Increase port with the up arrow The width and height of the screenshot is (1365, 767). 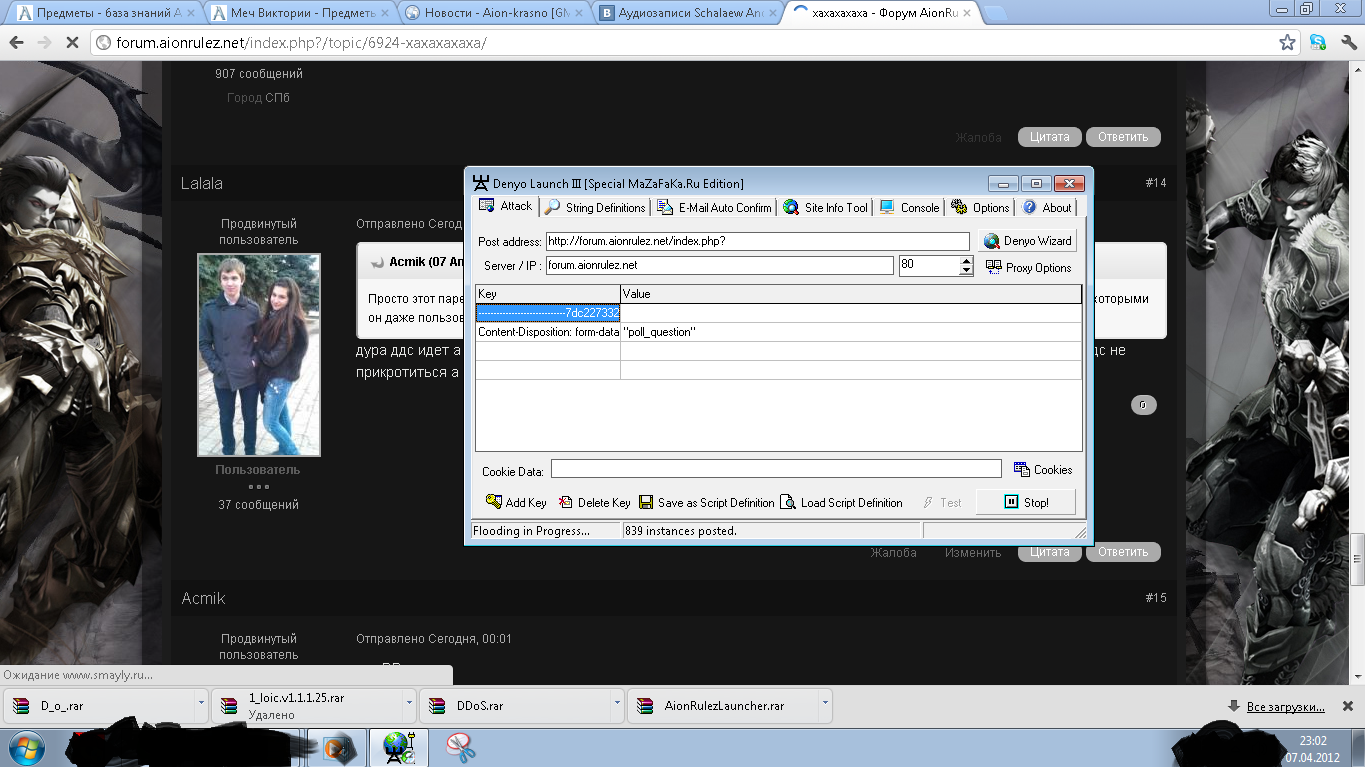click(x=966, y=261)
